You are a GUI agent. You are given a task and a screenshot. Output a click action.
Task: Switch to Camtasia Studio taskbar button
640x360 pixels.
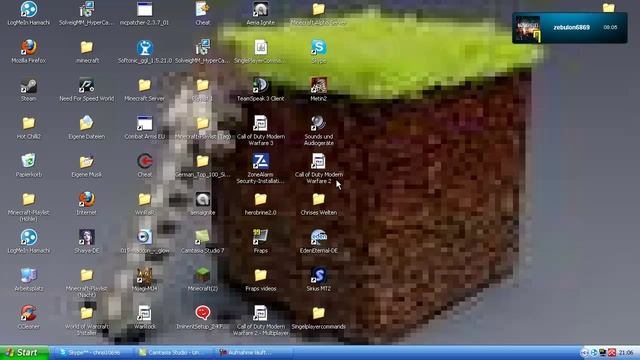click(174, 353)
